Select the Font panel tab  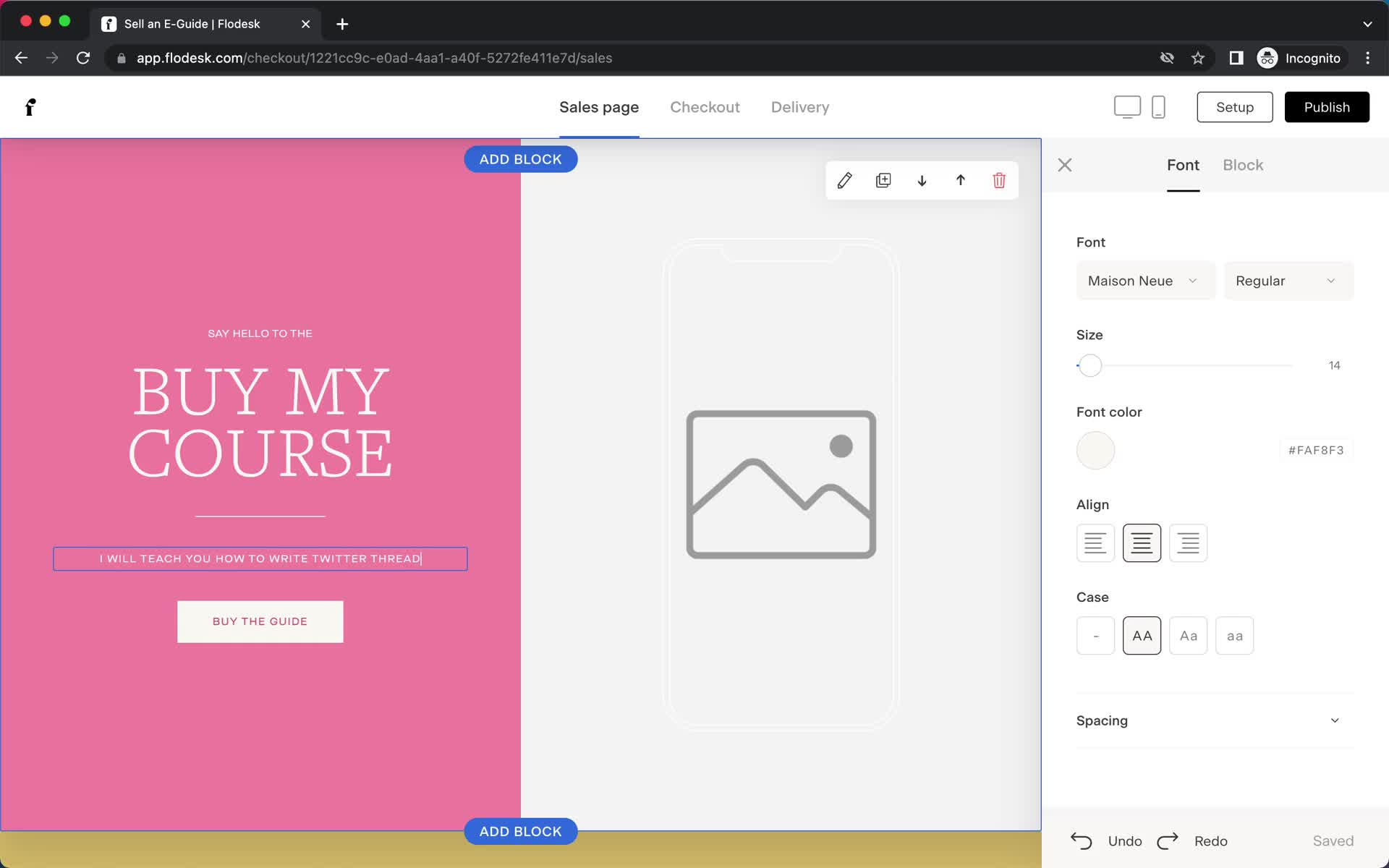coord(1183,165)
